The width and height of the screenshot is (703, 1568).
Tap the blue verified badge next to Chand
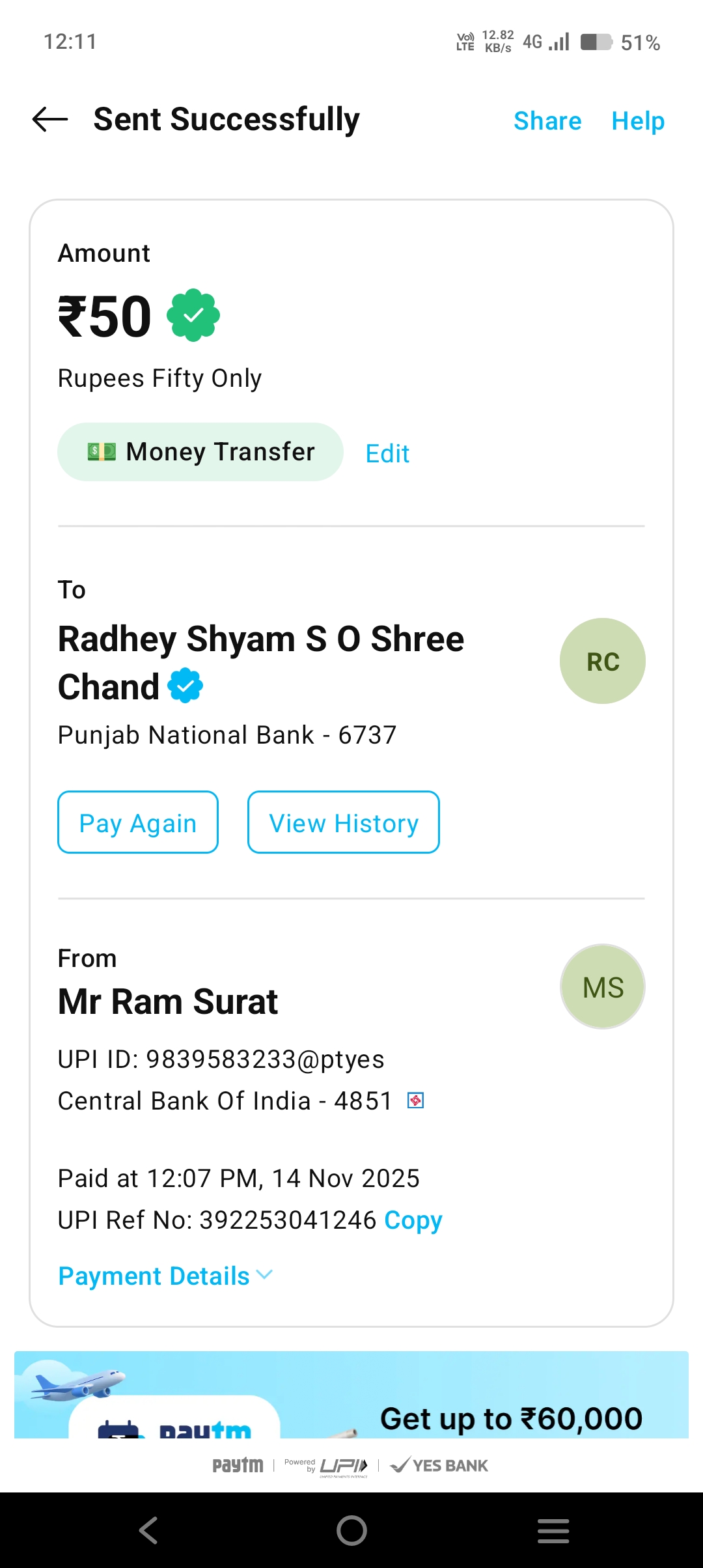pyautogui.click(x=186, y=686)
